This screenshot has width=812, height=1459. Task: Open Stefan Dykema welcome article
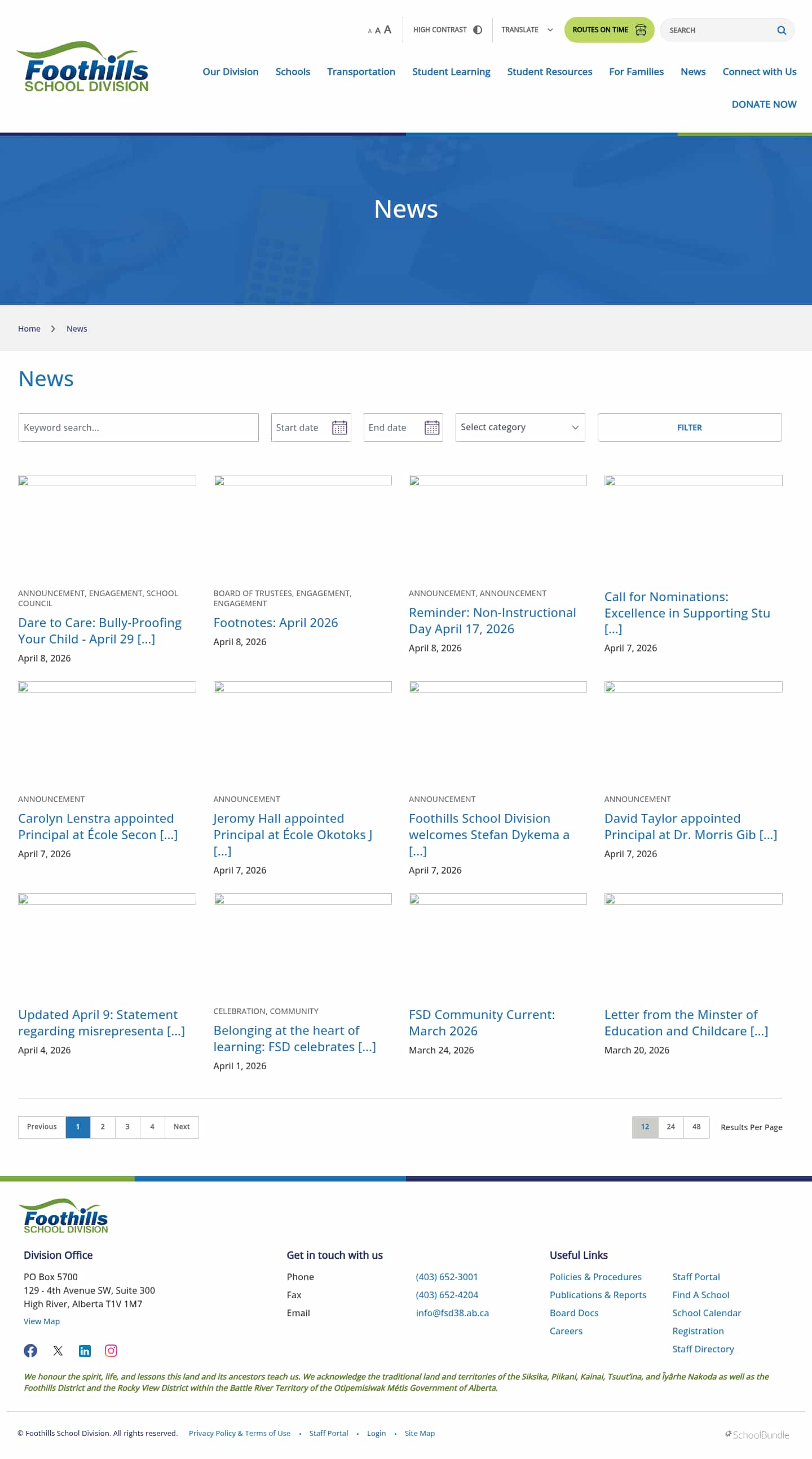[x=489, y=834]
